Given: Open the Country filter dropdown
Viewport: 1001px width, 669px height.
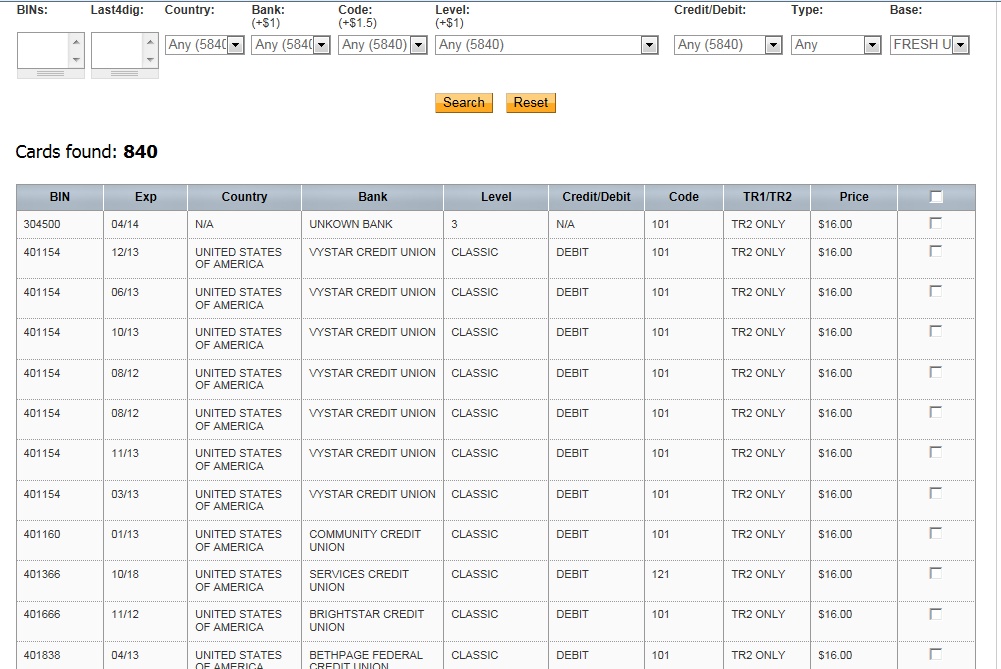Looking at the screenshot, I should coord(204,45).
